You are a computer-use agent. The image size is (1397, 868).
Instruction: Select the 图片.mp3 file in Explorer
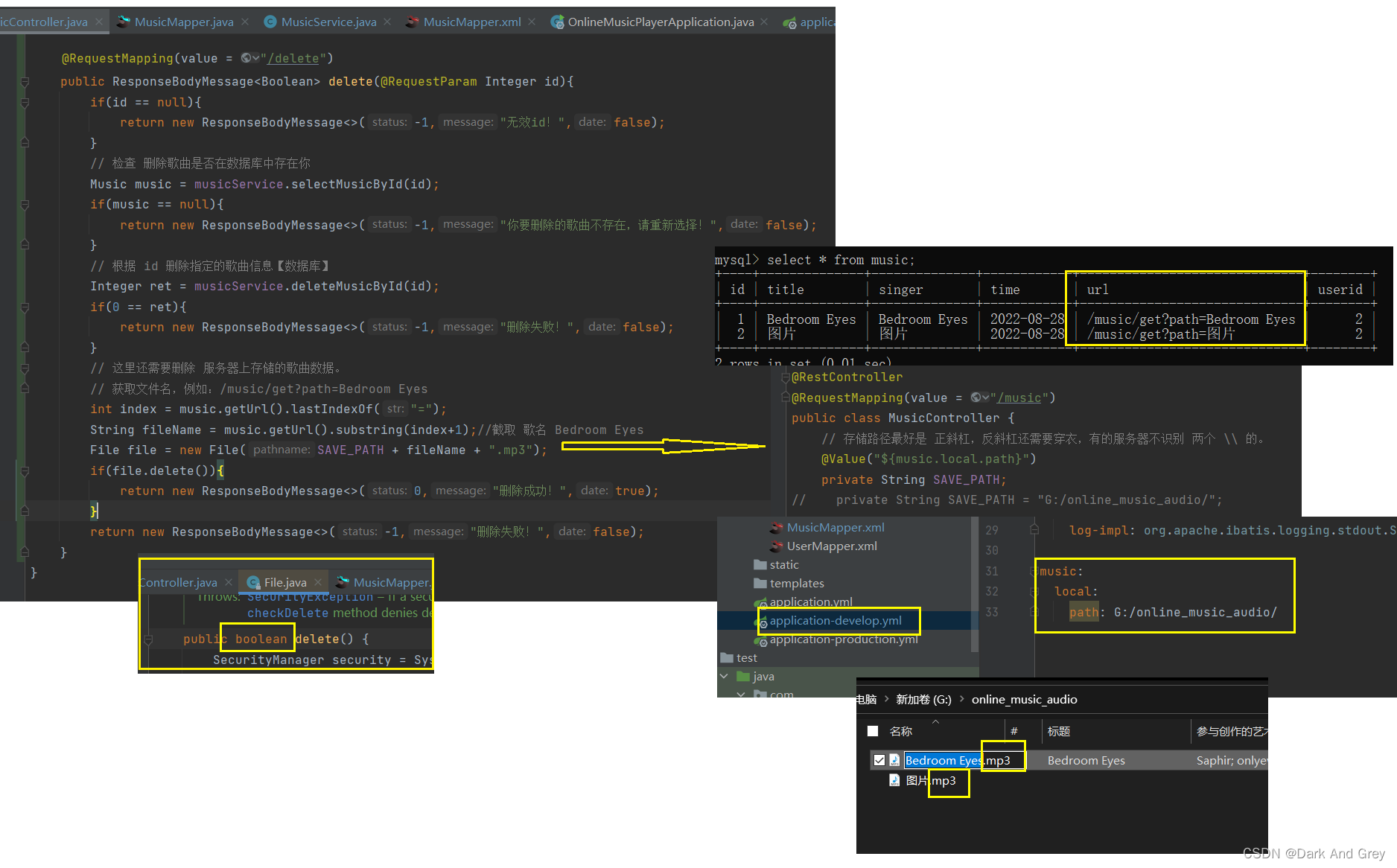click(930, 780)
